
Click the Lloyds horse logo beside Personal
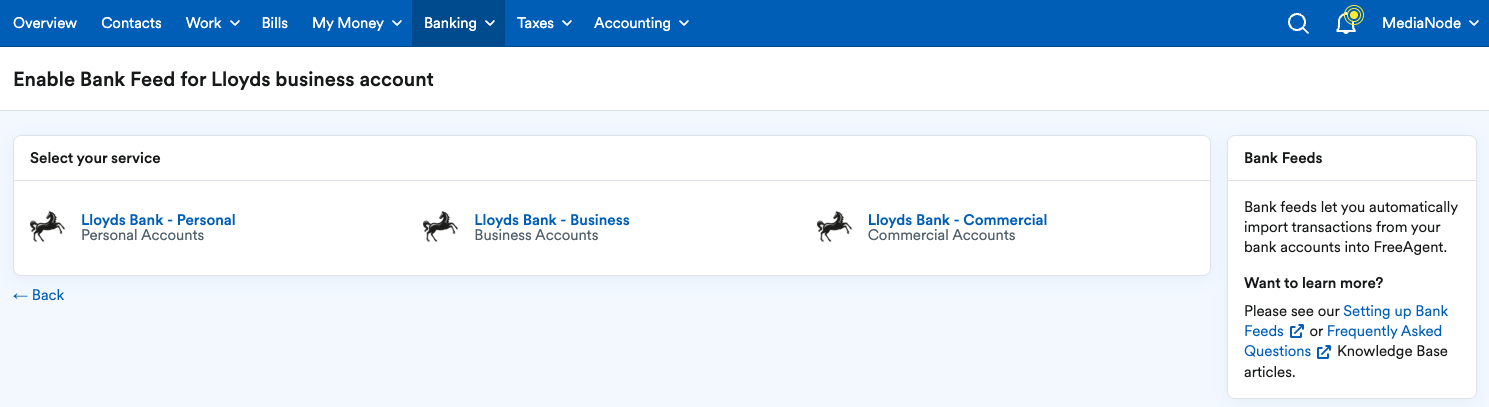(47, 227)
